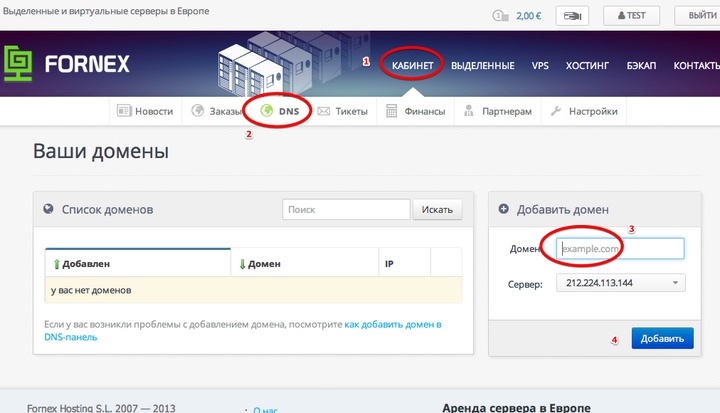Click the plus icon beside Добавить домен
Screen dimensions: 720x413
pyautogui.click(x=504, y=209)
